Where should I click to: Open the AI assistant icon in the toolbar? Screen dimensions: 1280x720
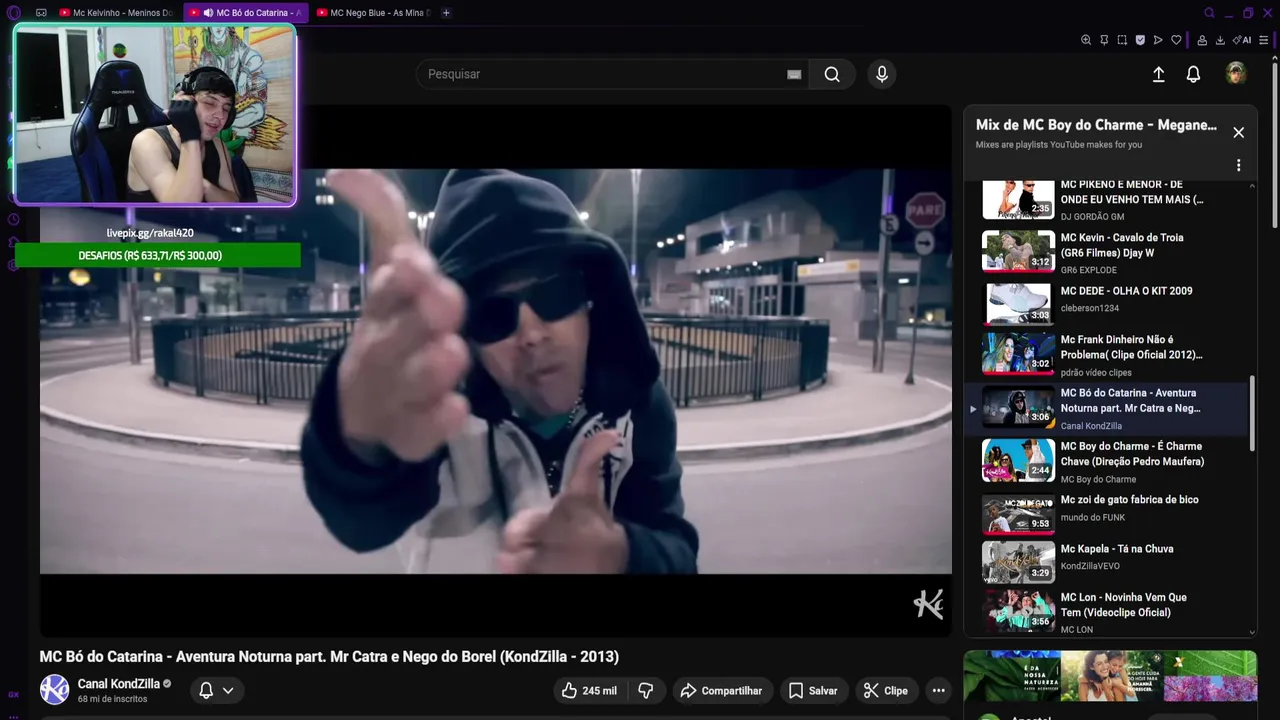coord(1243,40)
